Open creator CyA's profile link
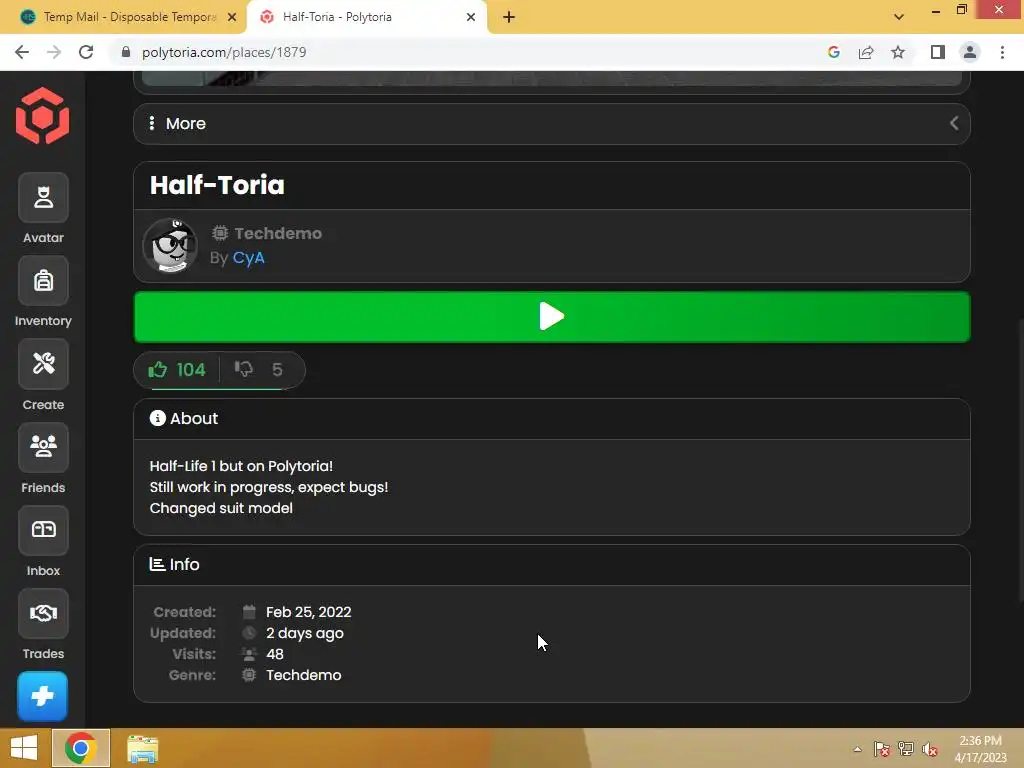The height and width of the screenshot is (768, 1024). 248,258
